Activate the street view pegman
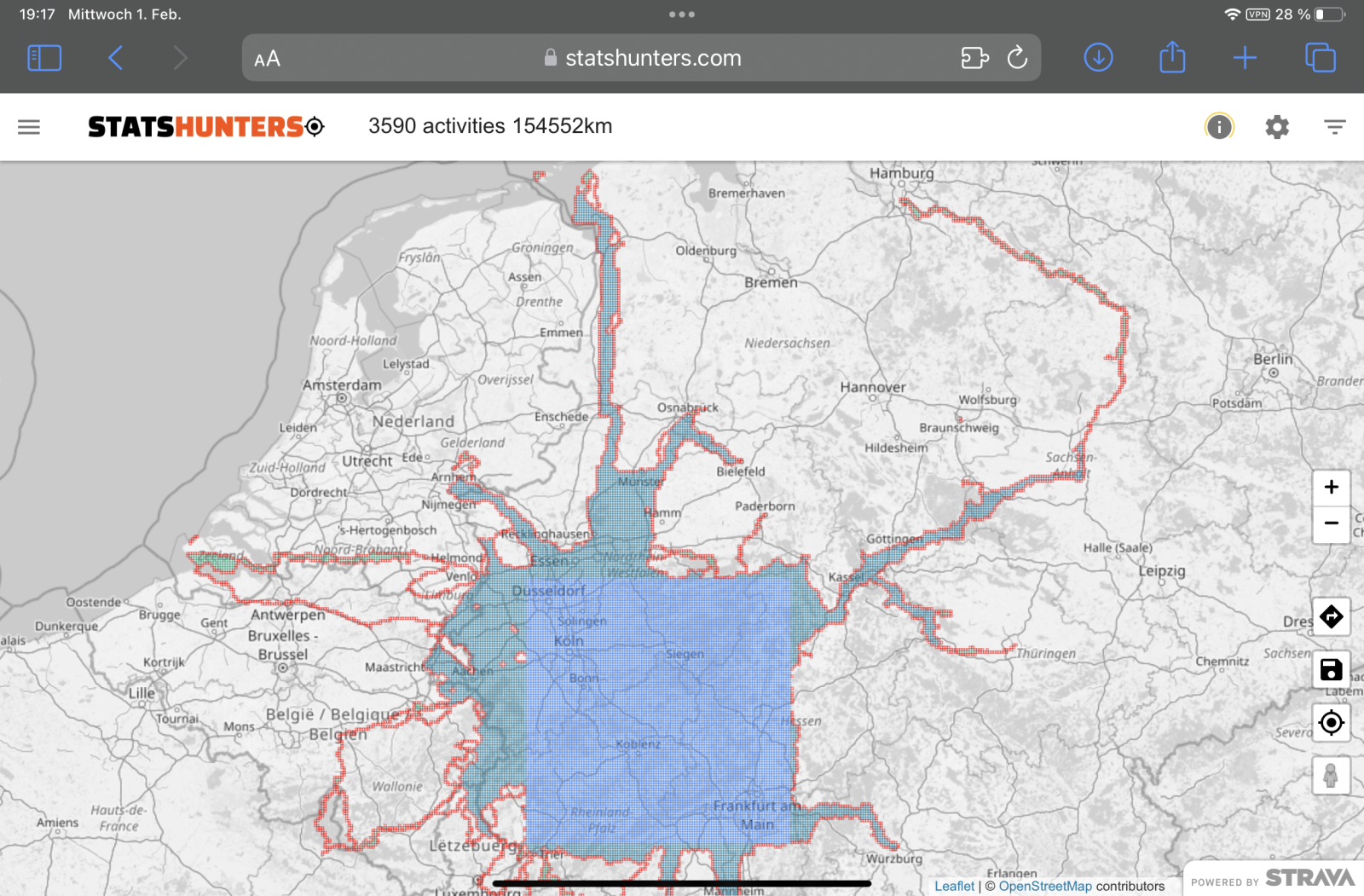The height and width of the screenshot is (896, 1364). pyautogui.click(x=1331, y=776)
